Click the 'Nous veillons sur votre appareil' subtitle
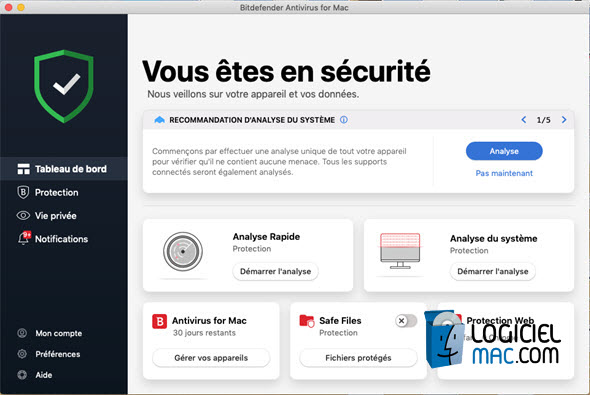Image resolution: width=590 pixels, height=395 pixels. [253, 94]
